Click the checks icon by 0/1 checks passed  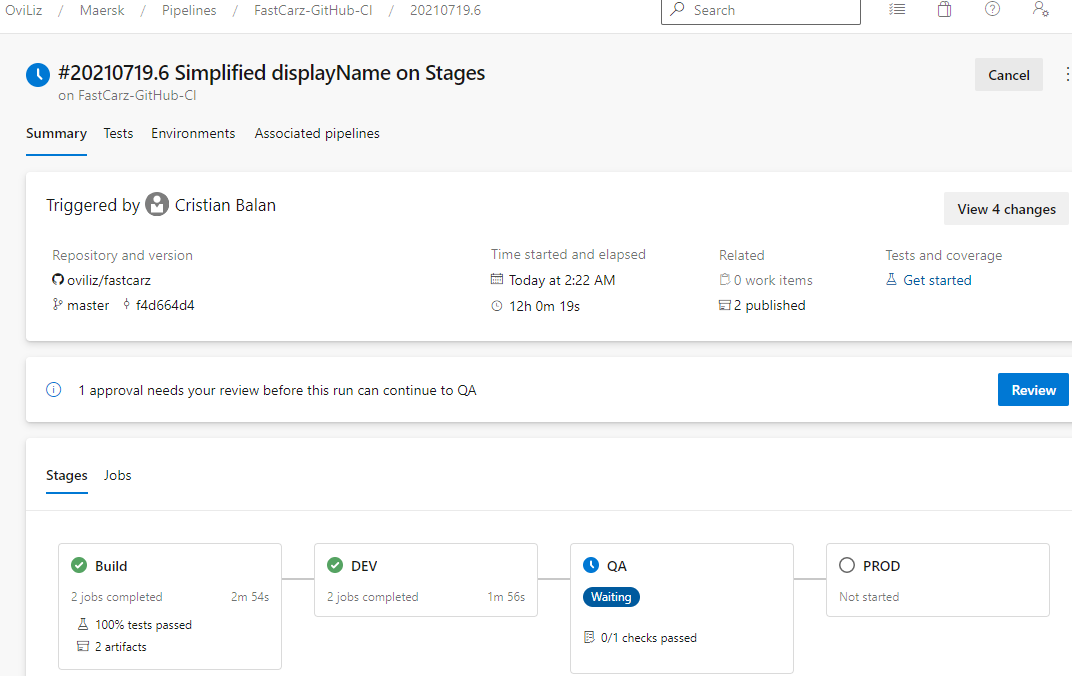[589, 637]
